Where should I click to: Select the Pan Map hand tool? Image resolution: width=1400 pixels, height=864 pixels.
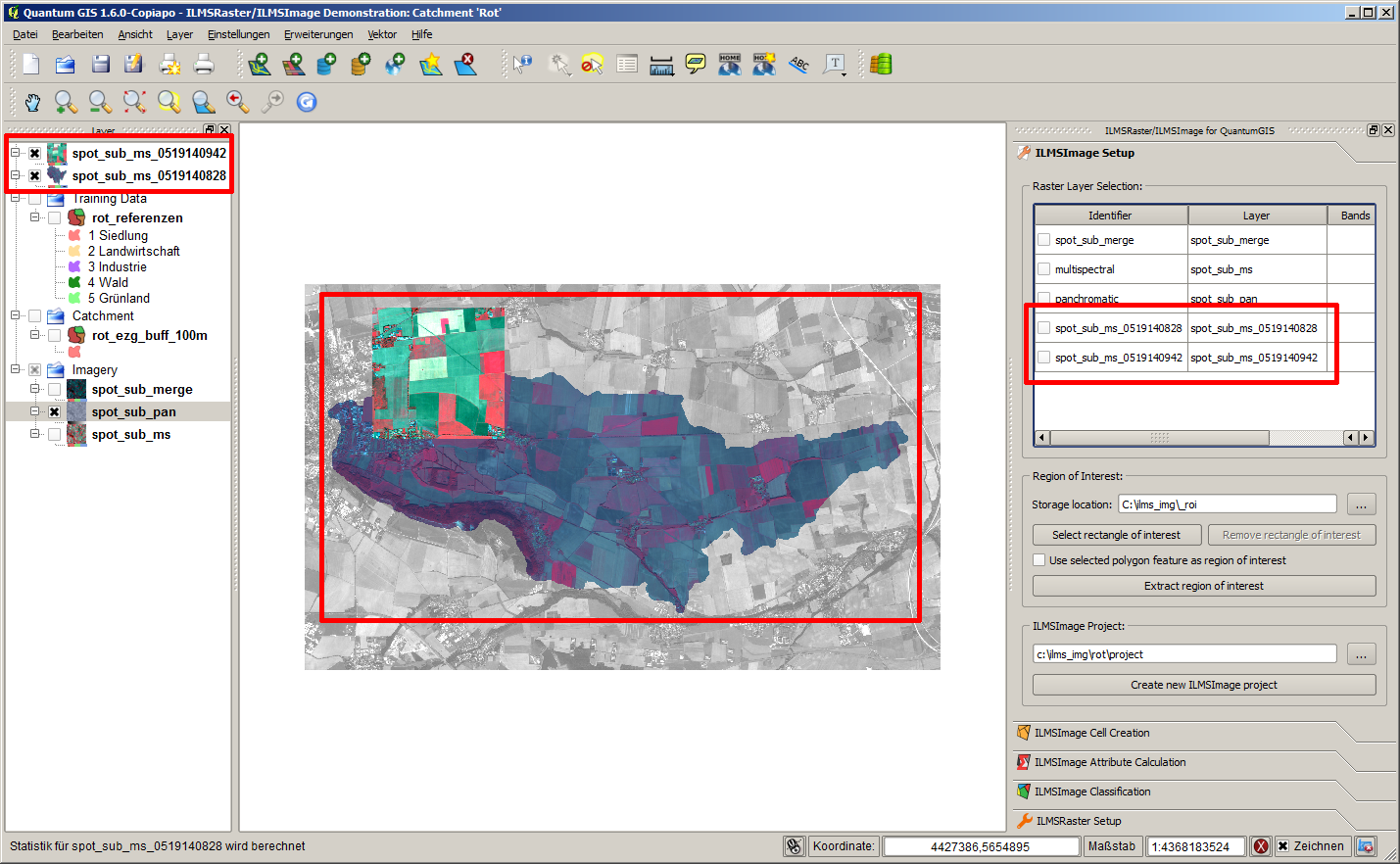point(32,102)
